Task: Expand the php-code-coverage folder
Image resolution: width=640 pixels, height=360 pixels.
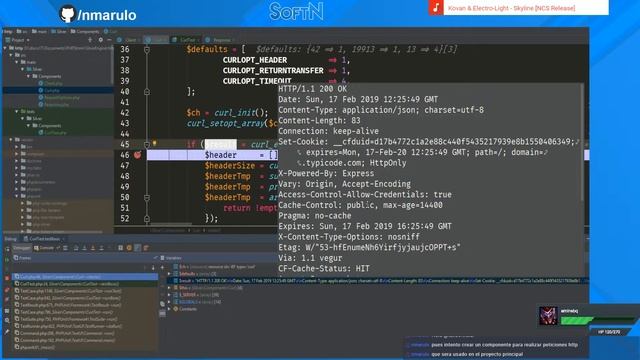Action: 22,203
